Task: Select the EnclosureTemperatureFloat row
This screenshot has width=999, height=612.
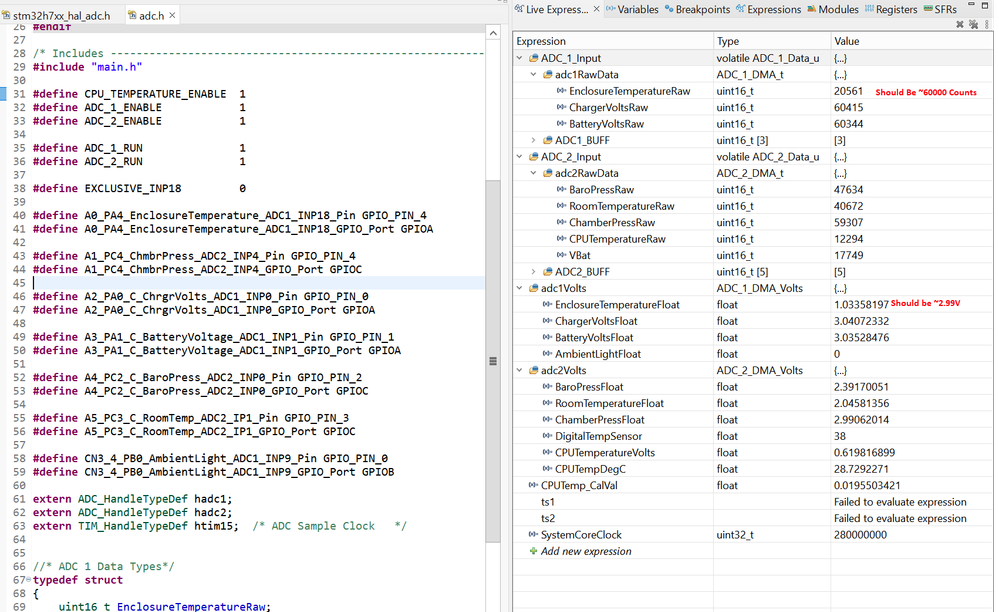Action: pos(752,305)
